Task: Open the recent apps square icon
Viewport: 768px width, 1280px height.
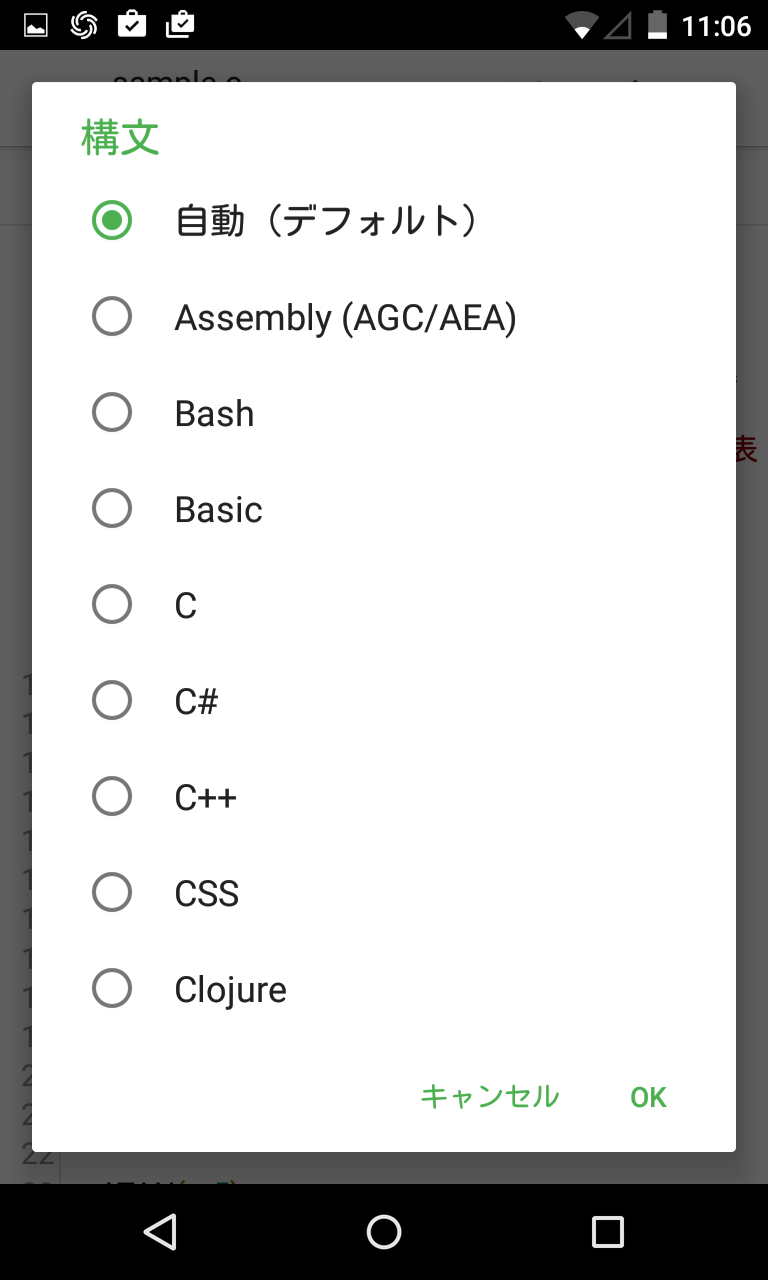Action: pos(607,1232)
